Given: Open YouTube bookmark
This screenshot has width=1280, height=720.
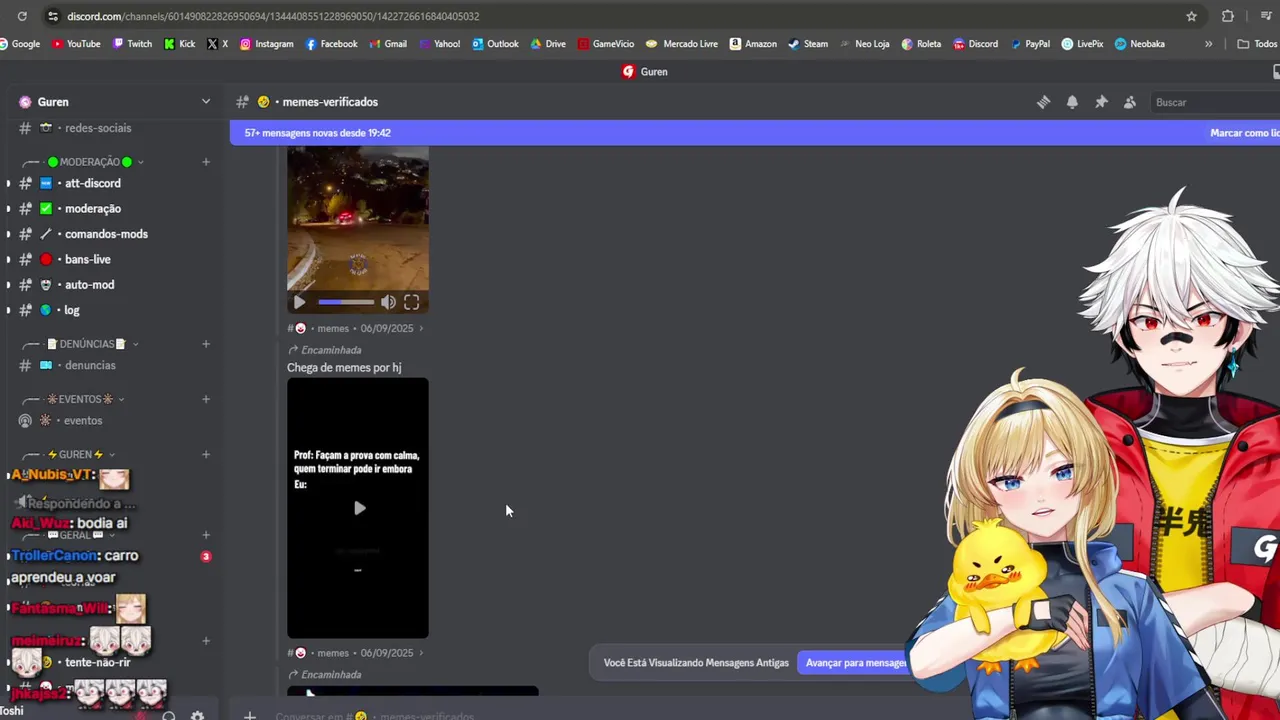Looking at the screenshot, I should pyautogui.click(x=76, y=44).
